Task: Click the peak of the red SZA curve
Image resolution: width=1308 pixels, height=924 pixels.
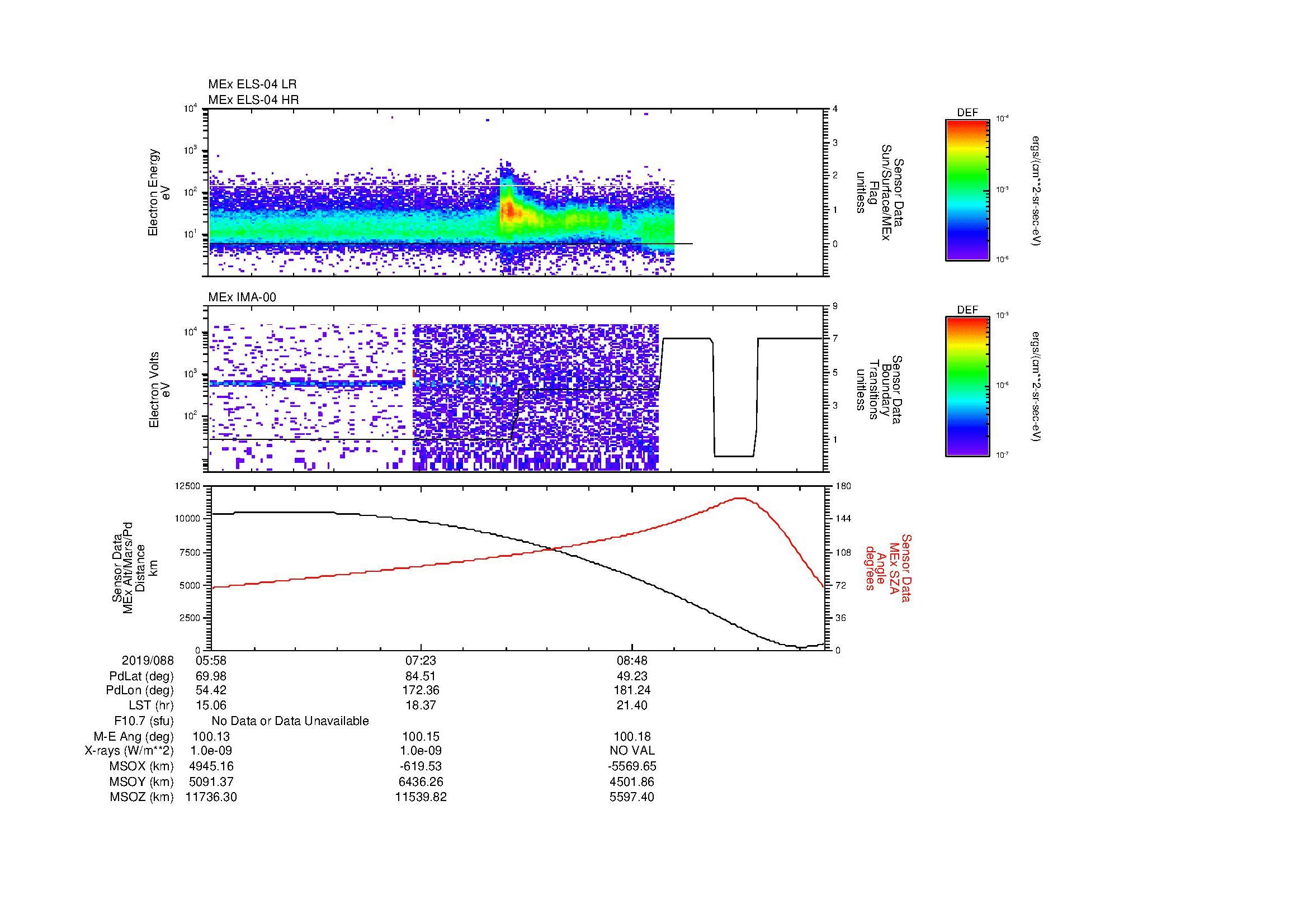Action: pos(740,498)
